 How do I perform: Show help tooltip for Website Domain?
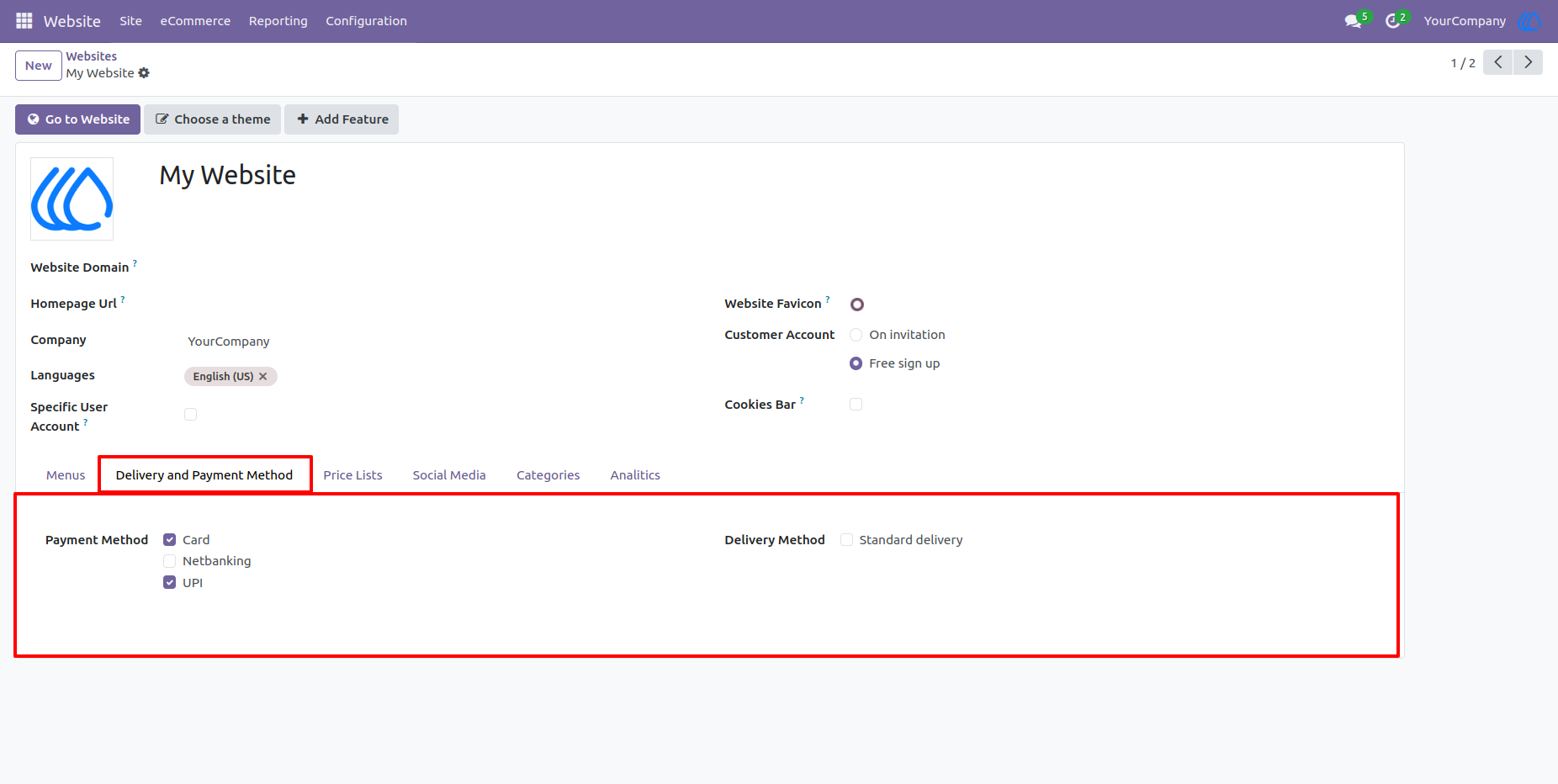point(135,263)
